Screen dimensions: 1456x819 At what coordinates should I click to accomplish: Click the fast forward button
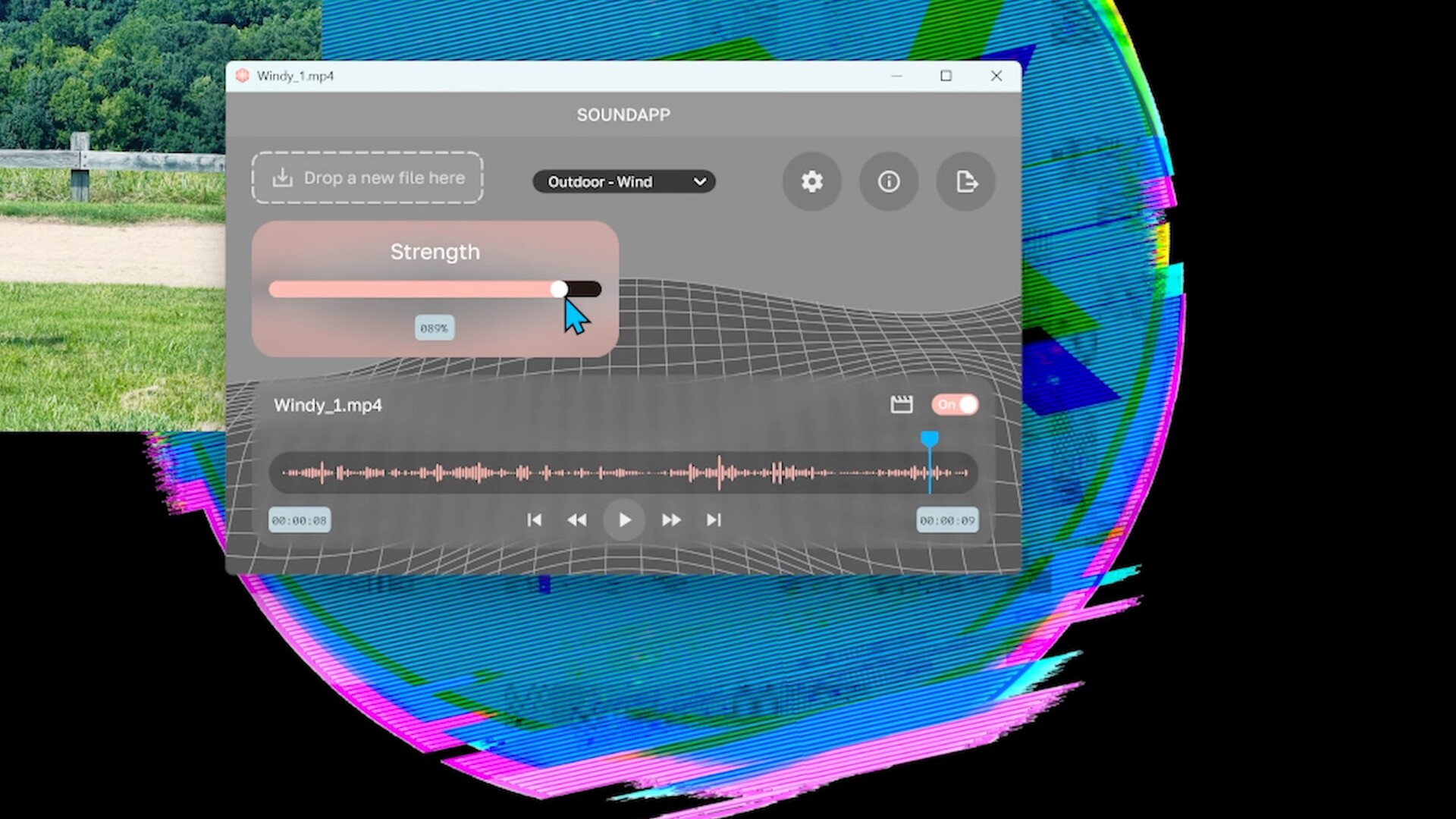(x=671, y=520)
